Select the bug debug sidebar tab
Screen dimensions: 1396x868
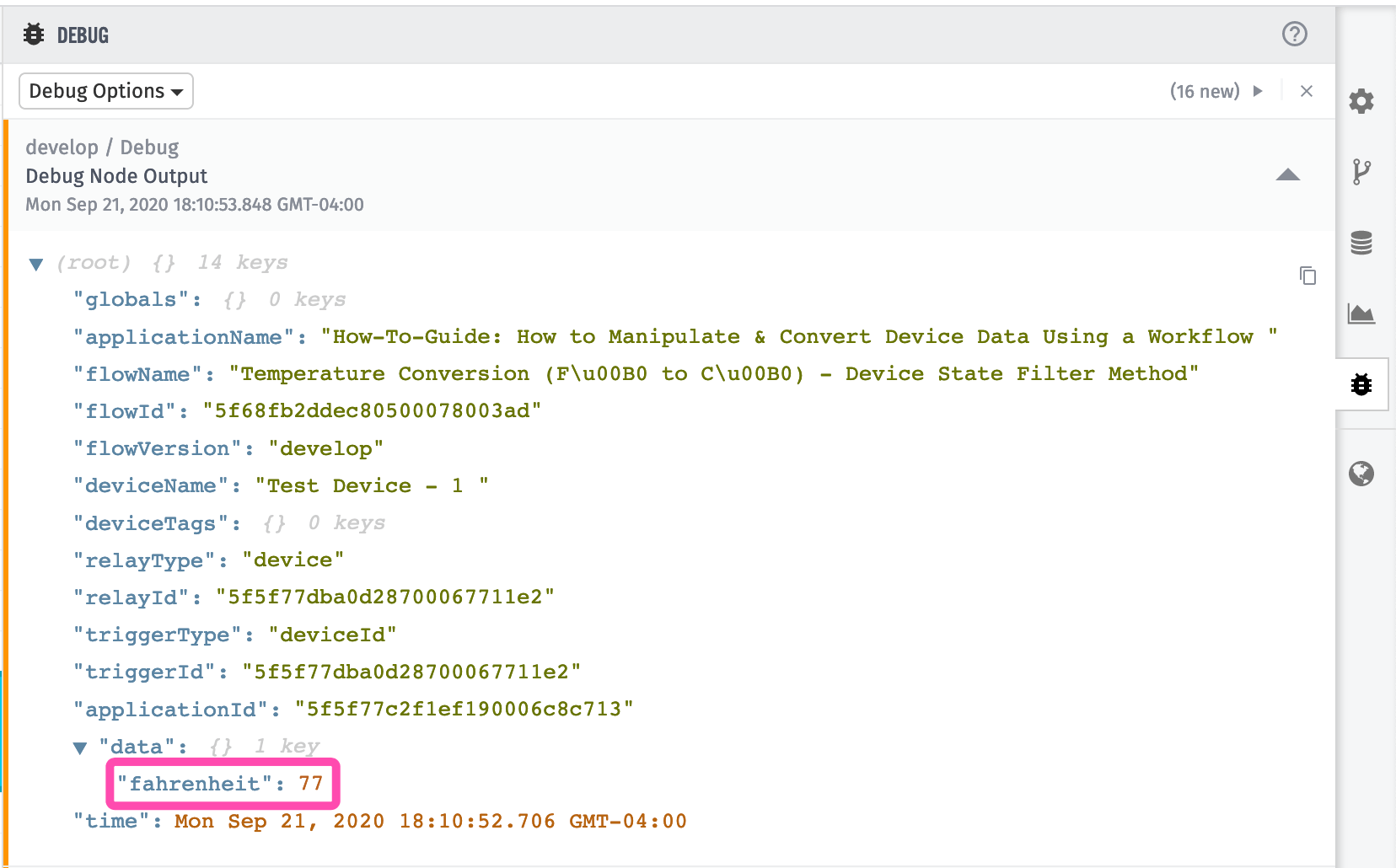pyautogui.click(x=1361, y=384)
